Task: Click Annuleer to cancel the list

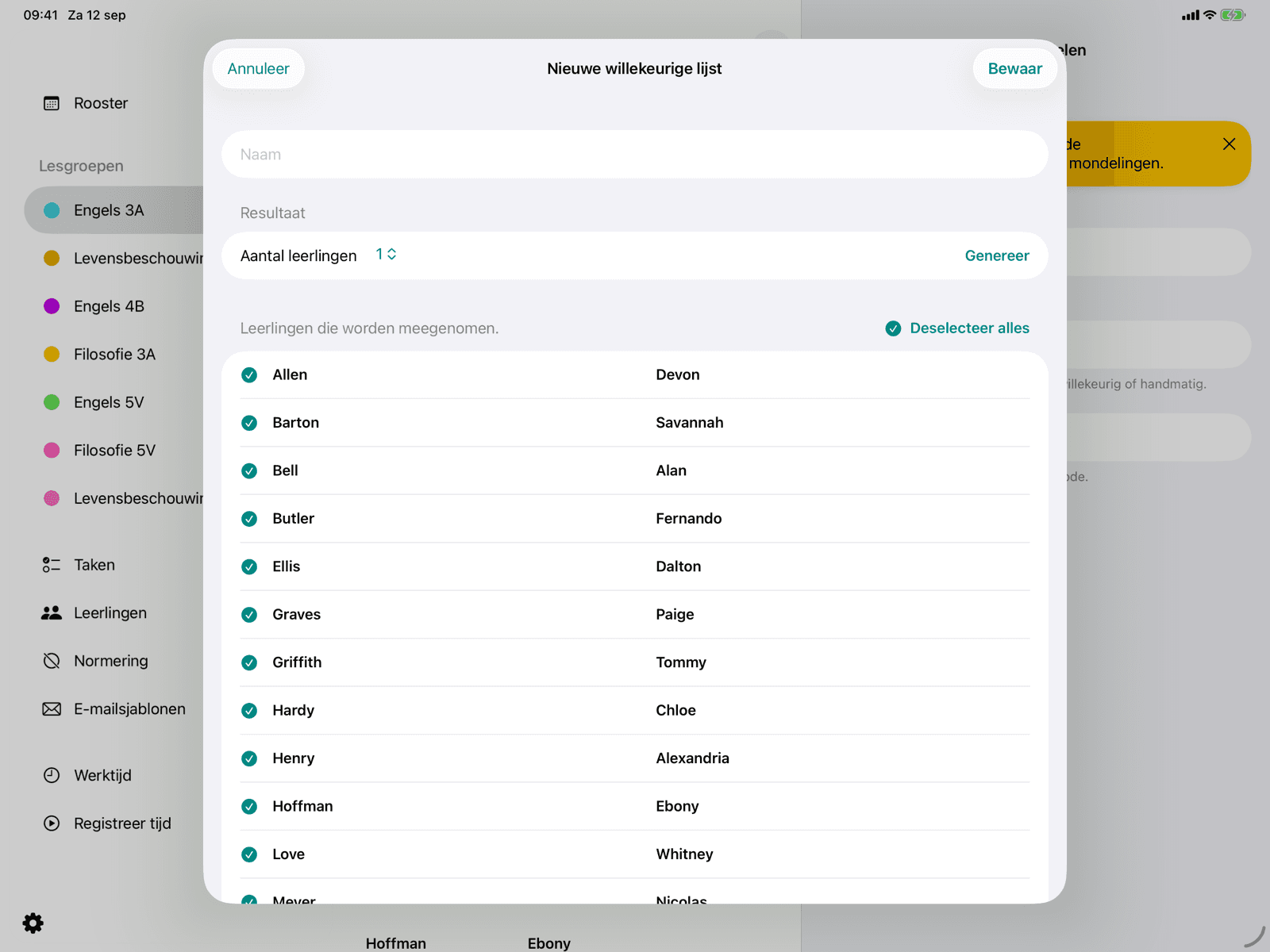Action: [259, 69]
